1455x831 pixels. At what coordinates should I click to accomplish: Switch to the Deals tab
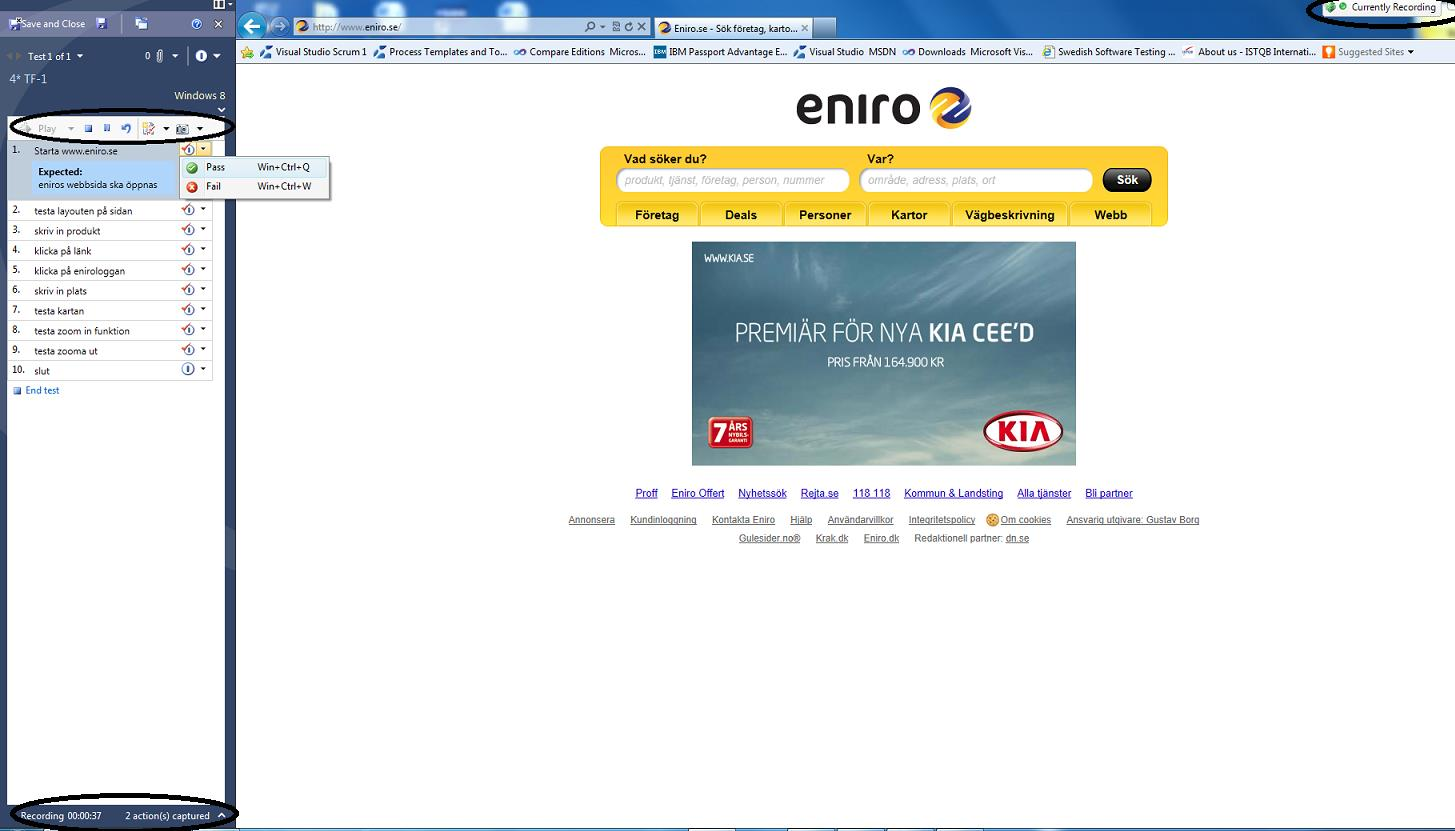[741, 214]
